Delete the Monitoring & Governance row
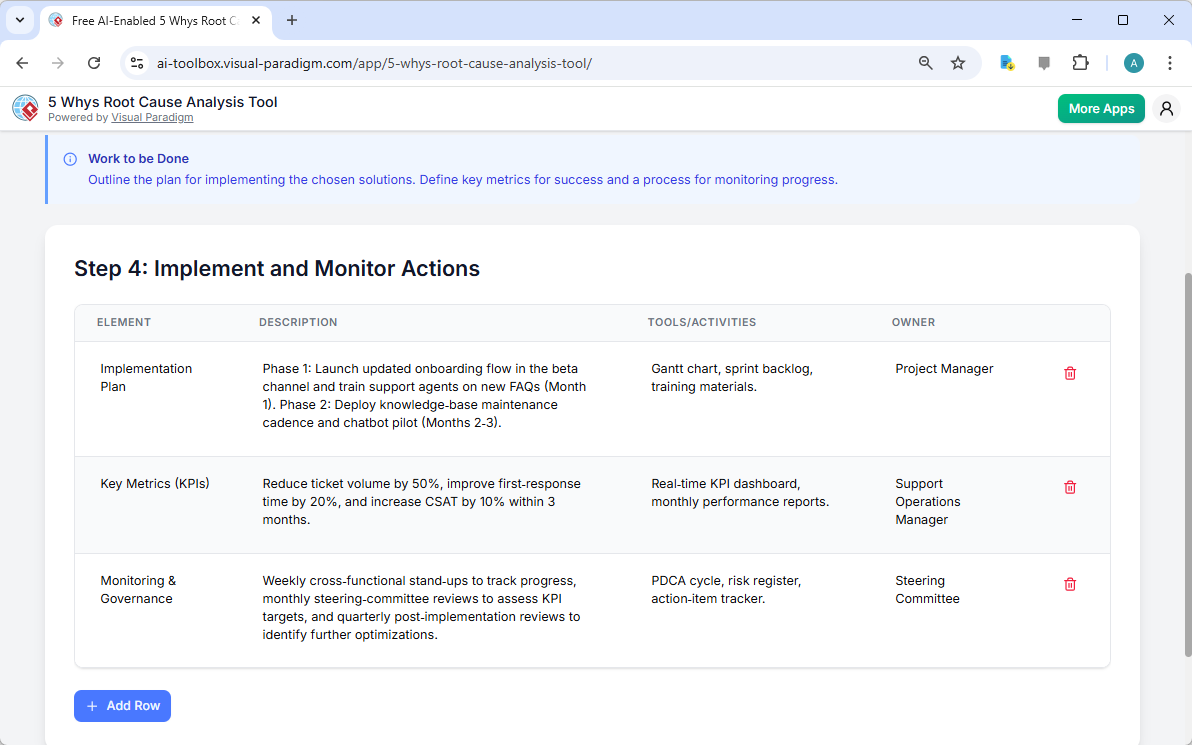 pos(1070,584)
